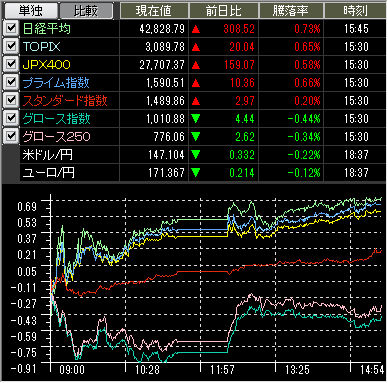
Task: Select the プライム指数 label
Action: click(56, 83)
